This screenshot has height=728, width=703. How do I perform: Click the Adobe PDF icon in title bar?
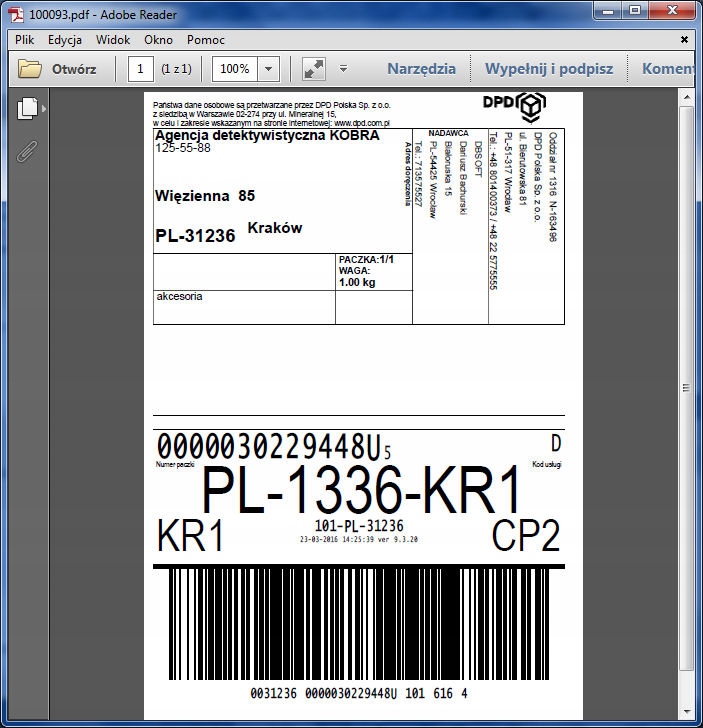coord(17,14)
